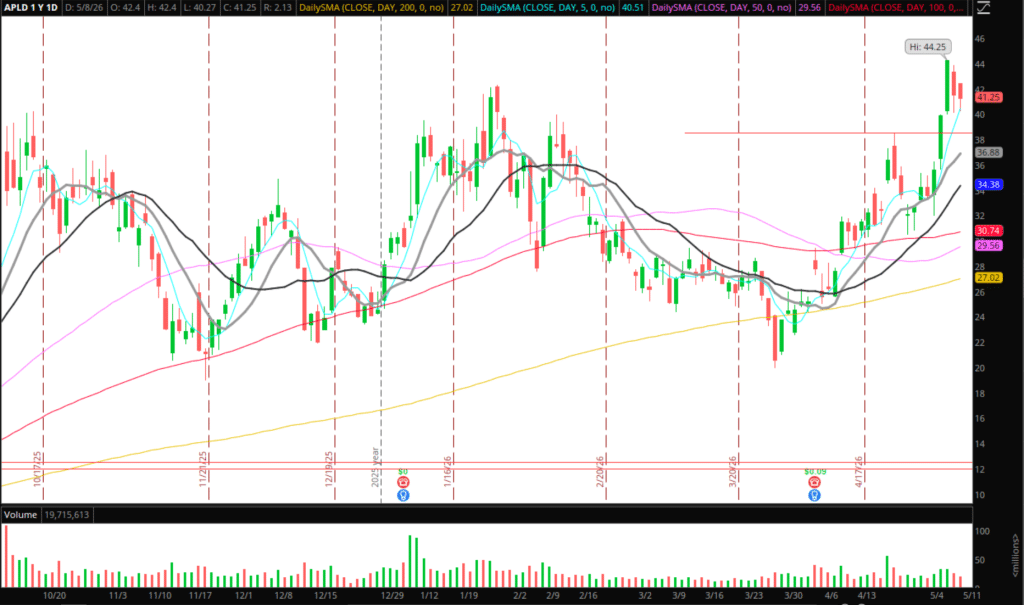Click the H: 42.4 high value
Screen dimensions: 1024x605
pyautogui.click(x=163, y=8)
